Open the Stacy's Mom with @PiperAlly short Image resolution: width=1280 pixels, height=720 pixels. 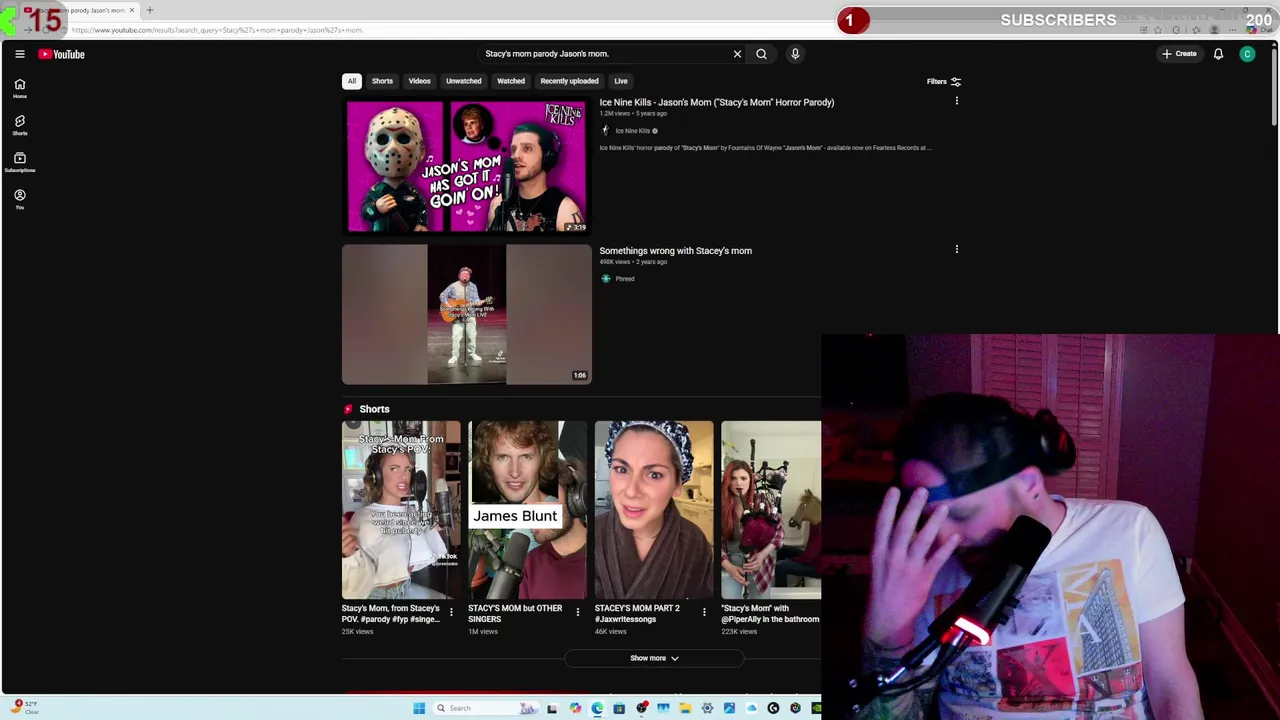point(771,510)
